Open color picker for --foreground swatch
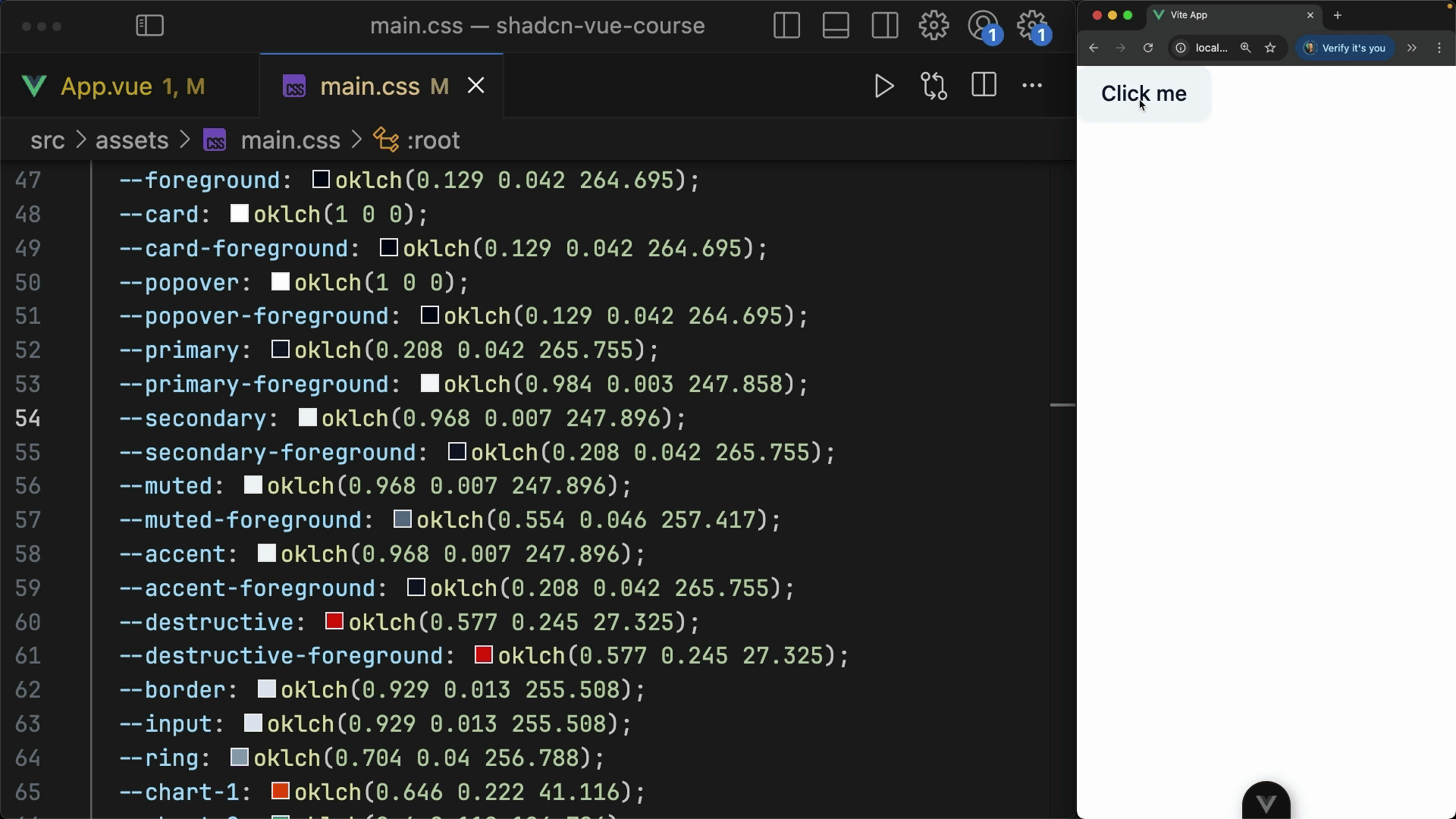The height and width of the screenshot is (819, 1456). 321,180
